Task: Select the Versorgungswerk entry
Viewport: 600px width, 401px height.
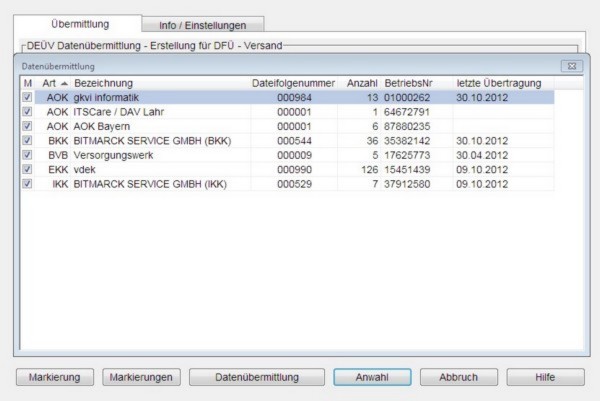Action: coord(287,155)
